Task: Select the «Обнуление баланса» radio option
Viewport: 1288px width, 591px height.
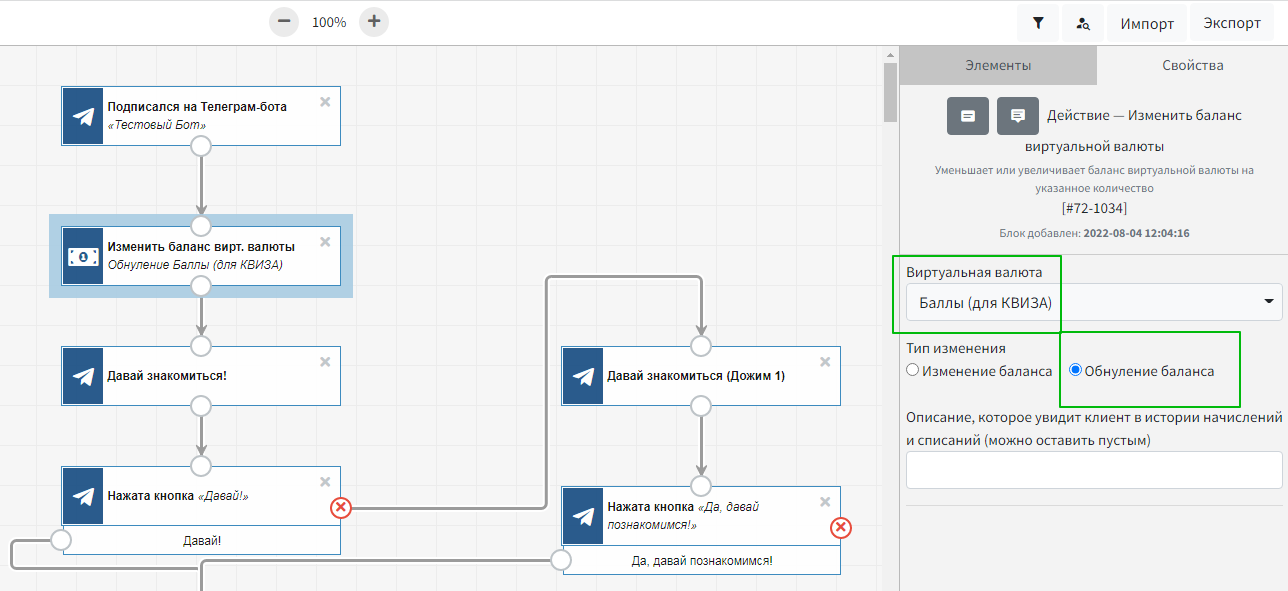Action: [1076, 370]
